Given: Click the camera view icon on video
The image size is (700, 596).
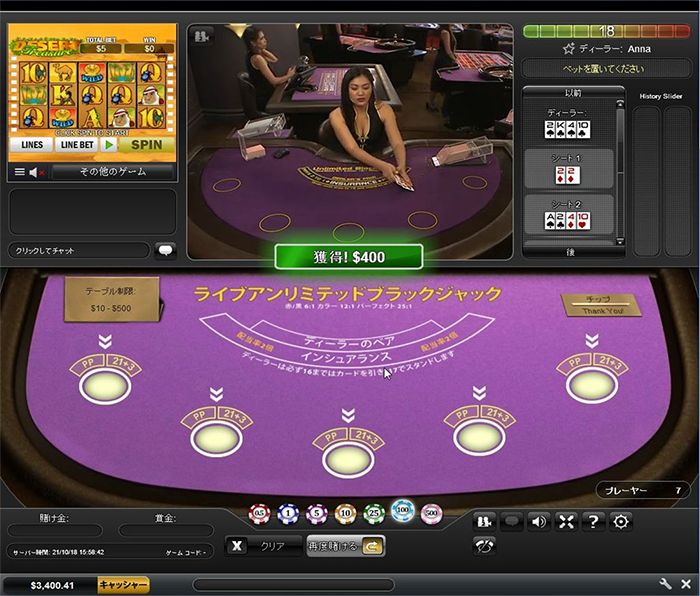Looking at the screenshot, I should pyautogui.click(x=203, y=36).
